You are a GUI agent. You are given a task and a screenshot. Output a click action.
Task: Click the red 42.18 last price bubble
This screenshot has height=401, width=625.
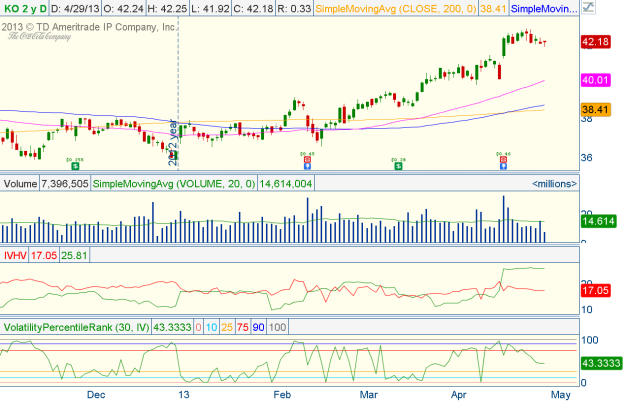598,42
